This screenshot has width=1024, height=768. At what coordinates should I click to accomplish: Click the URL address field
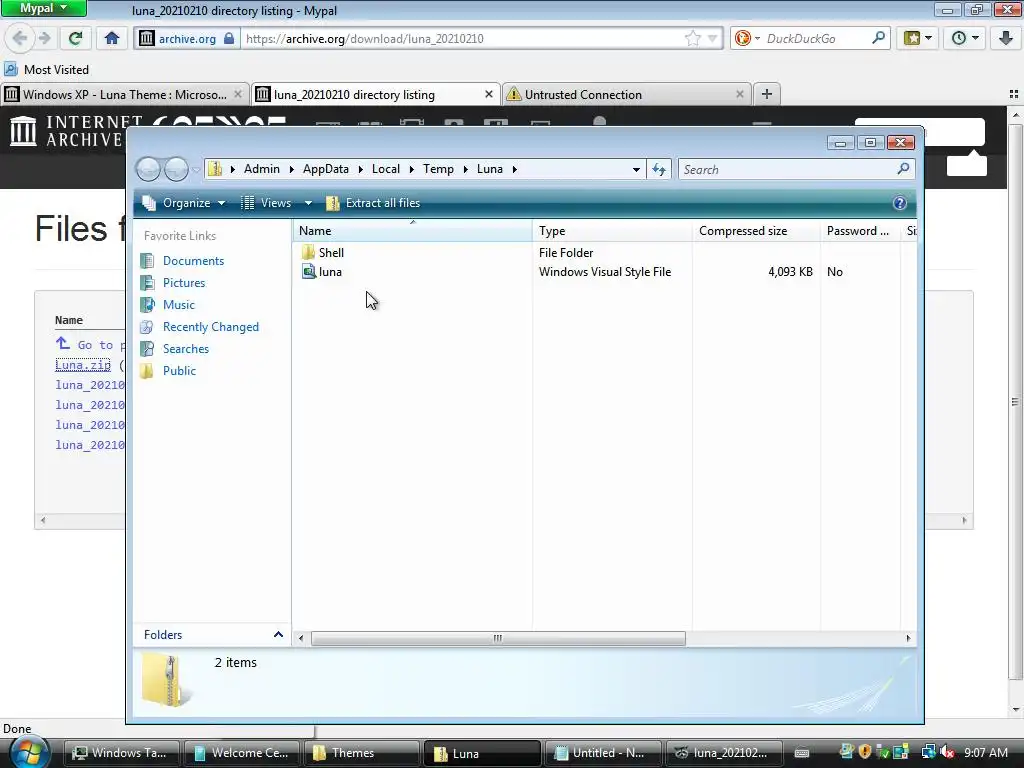[x=464, y=39]
